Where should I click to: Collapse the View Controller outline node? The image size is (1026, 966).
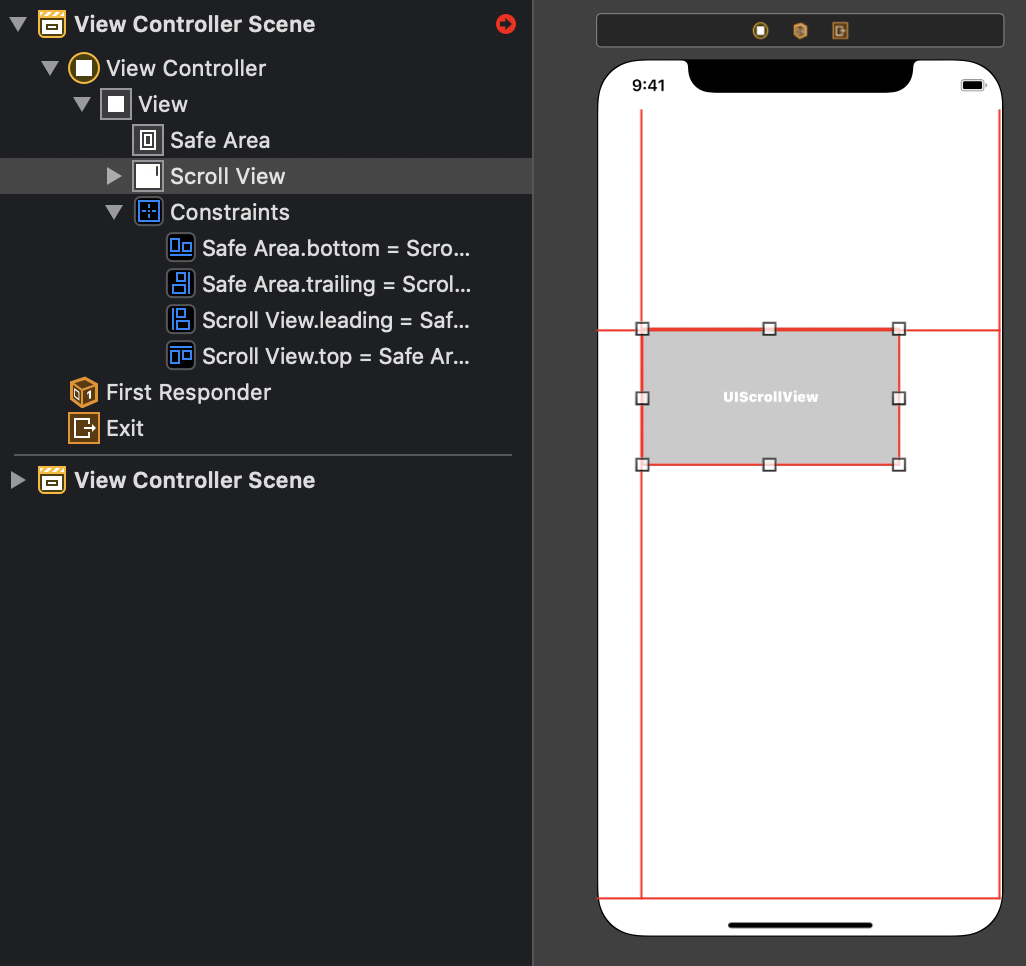50,68
